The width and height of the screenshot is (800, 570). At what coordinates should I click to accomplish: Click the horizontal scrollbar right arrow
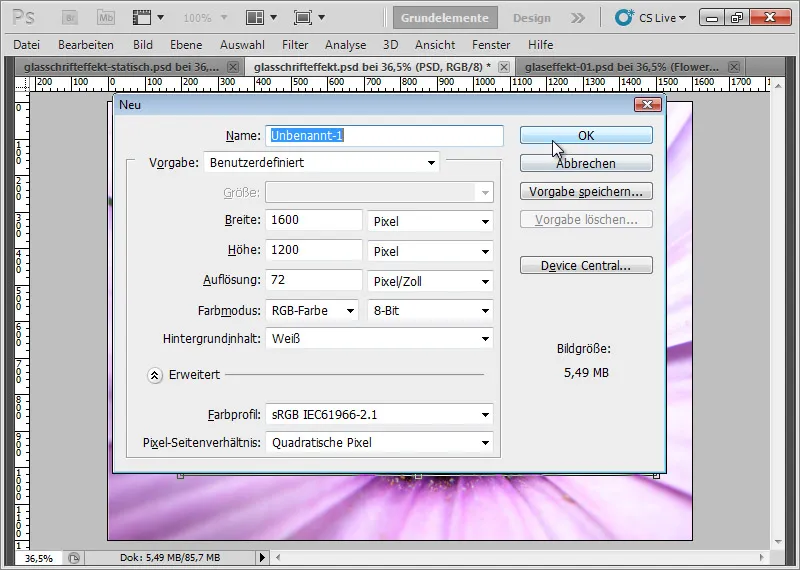762,557
